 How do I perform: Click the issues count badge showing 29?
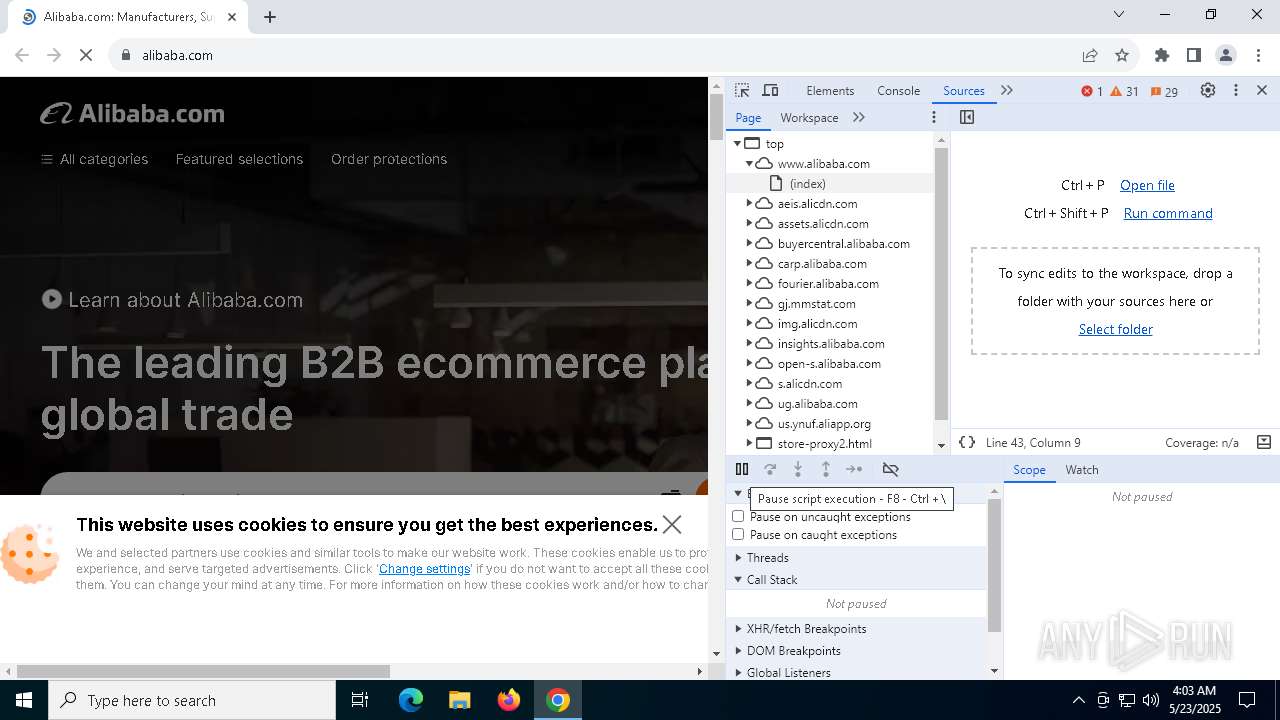[x=1164, y=91]
